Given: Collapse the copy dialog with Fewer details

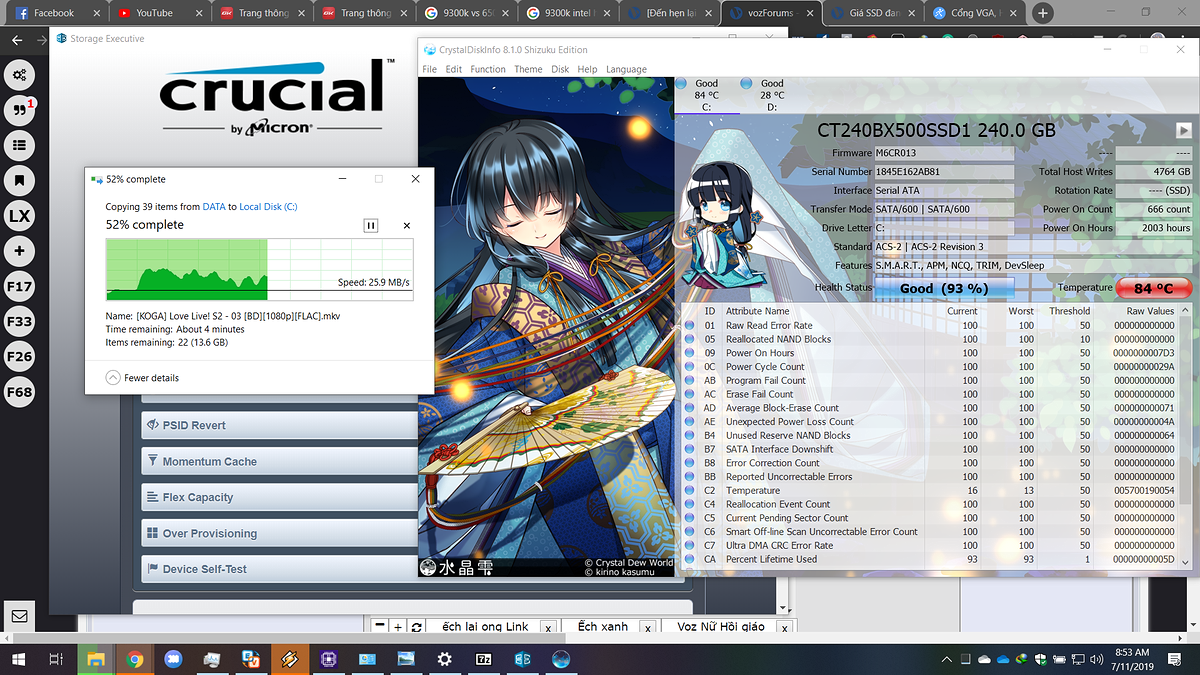Looking at the screenshot, I should click(x=143, y=378).
